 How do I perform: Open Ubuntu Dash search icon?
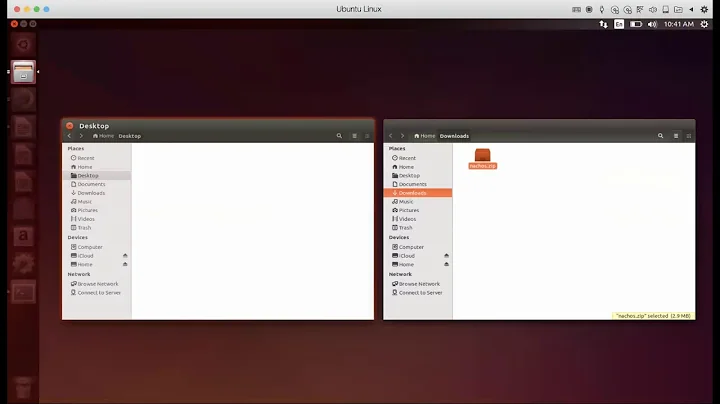coord(23,45)
